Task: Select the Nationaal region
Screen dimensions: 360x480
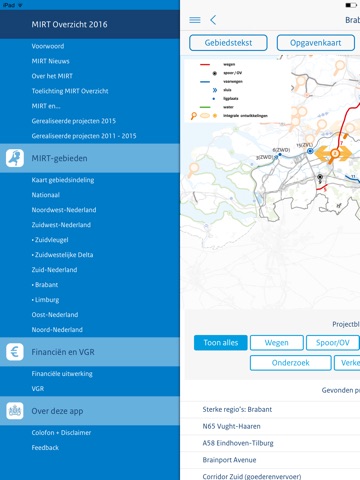Action: click(46, 195)
